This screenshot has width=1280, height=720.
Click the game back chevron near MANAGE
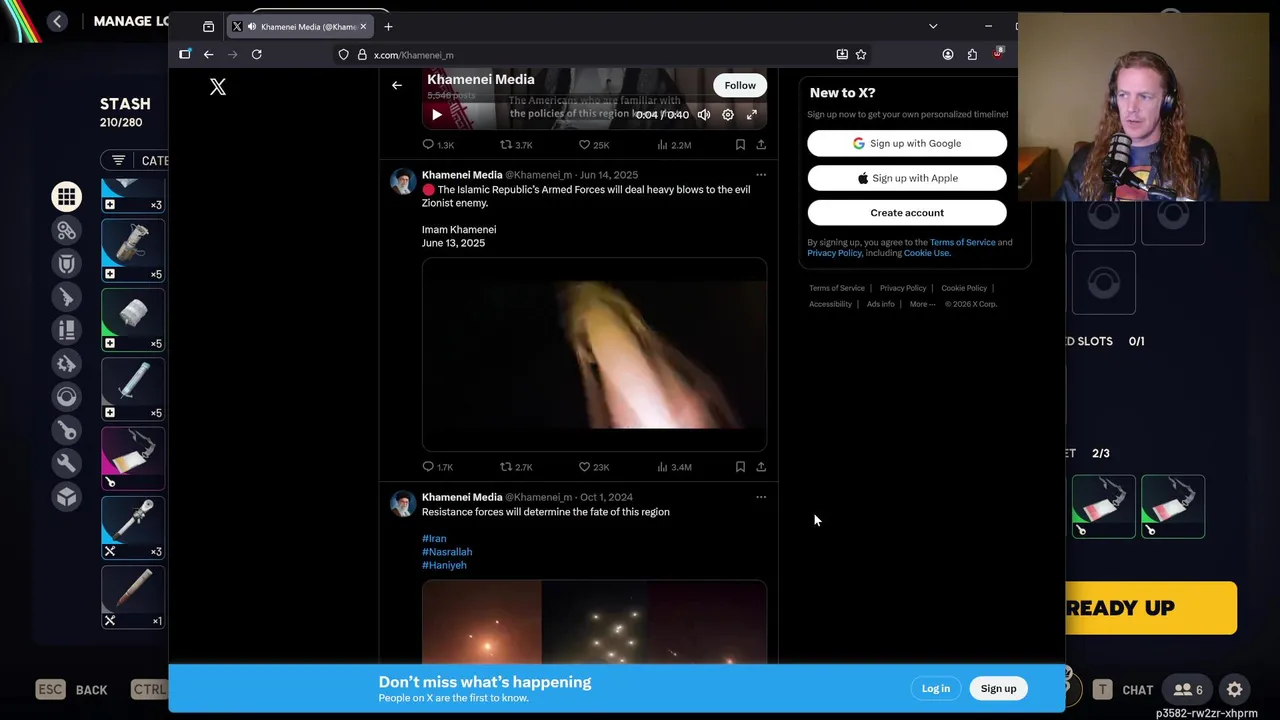point(57,21)
